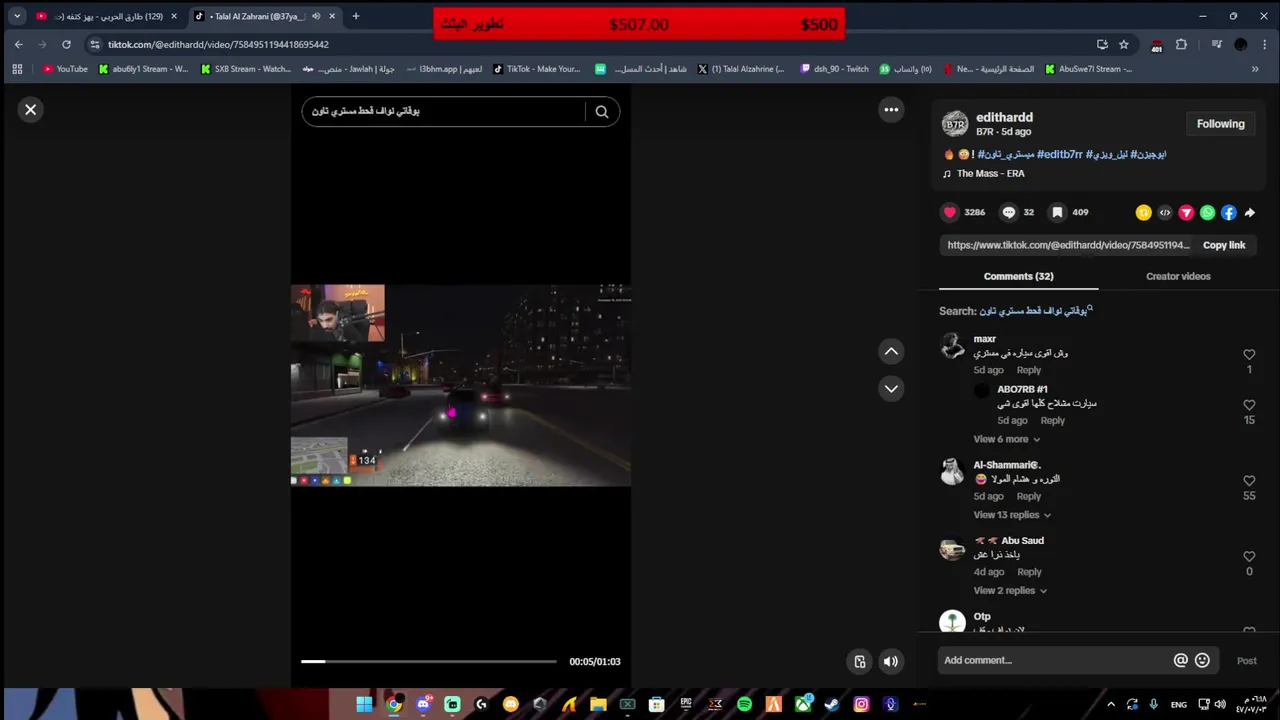Reload the page in Chrome
1280x720 pixels.
pyautogui.click(x=66, y=44)
